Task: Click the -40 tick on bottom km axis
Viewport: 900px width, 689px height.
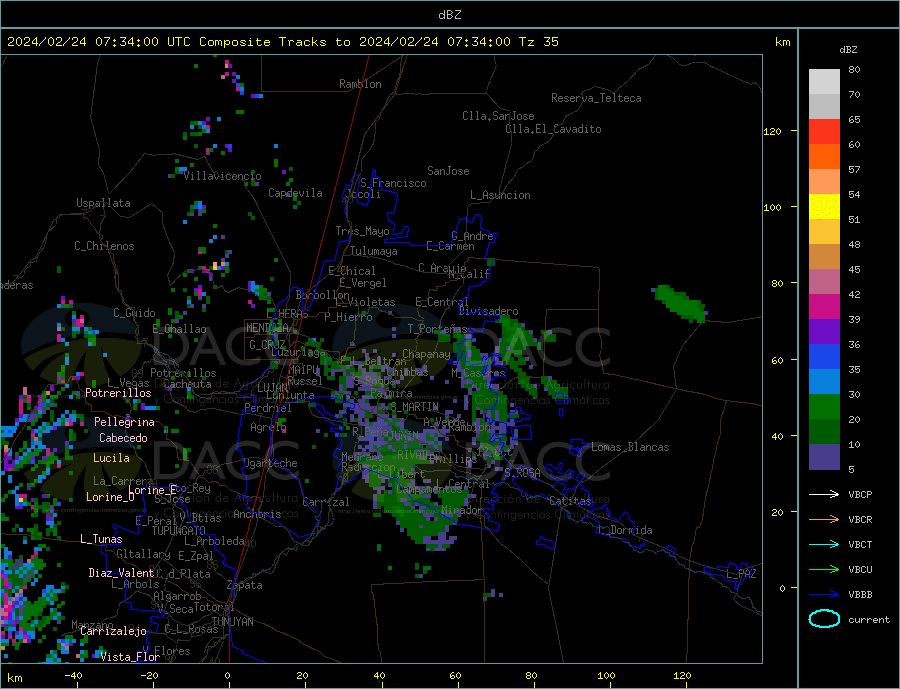Action: 73,676
